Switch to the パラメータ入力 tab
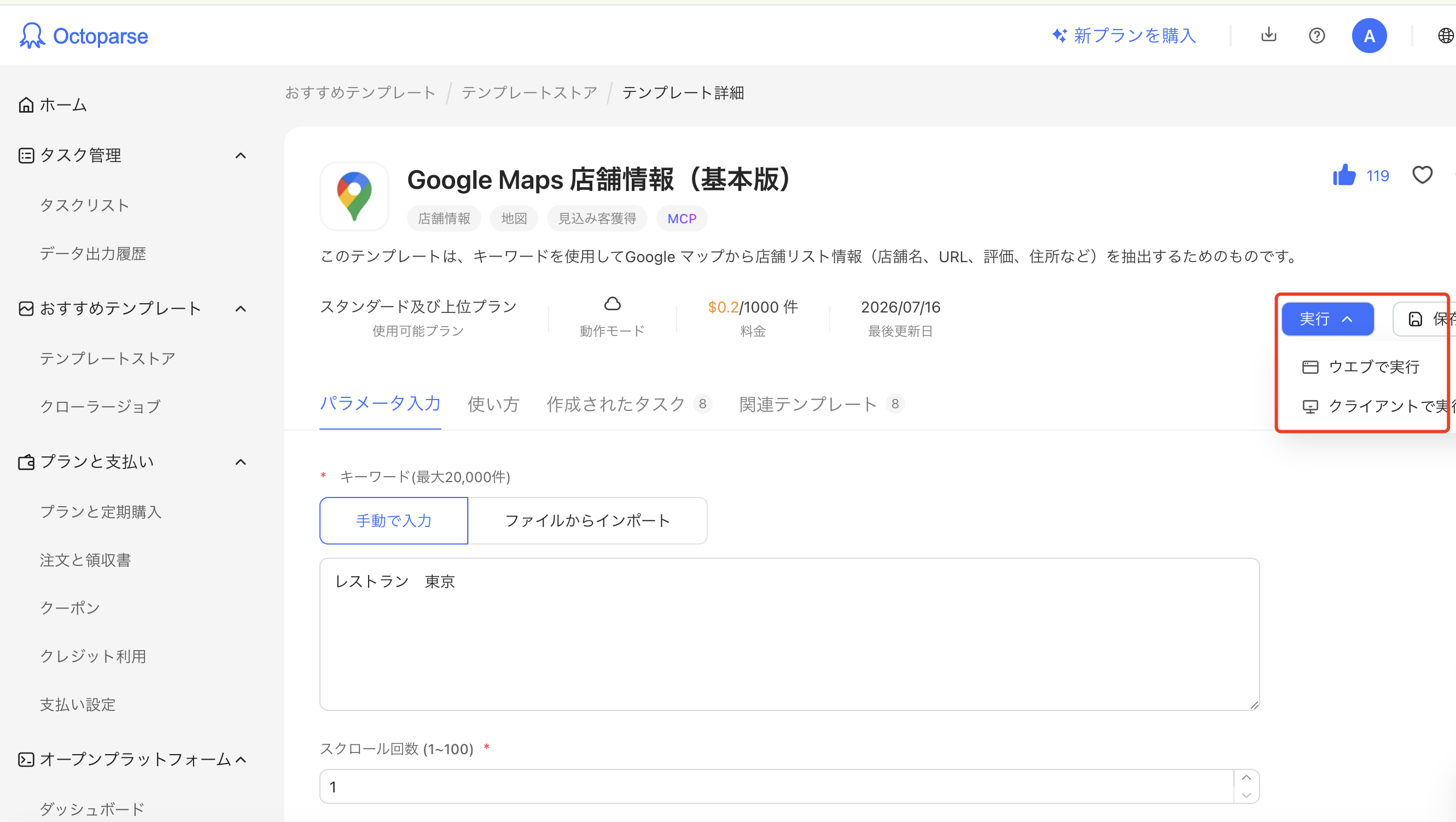1456x822 pixels. (x=380, y=404)
